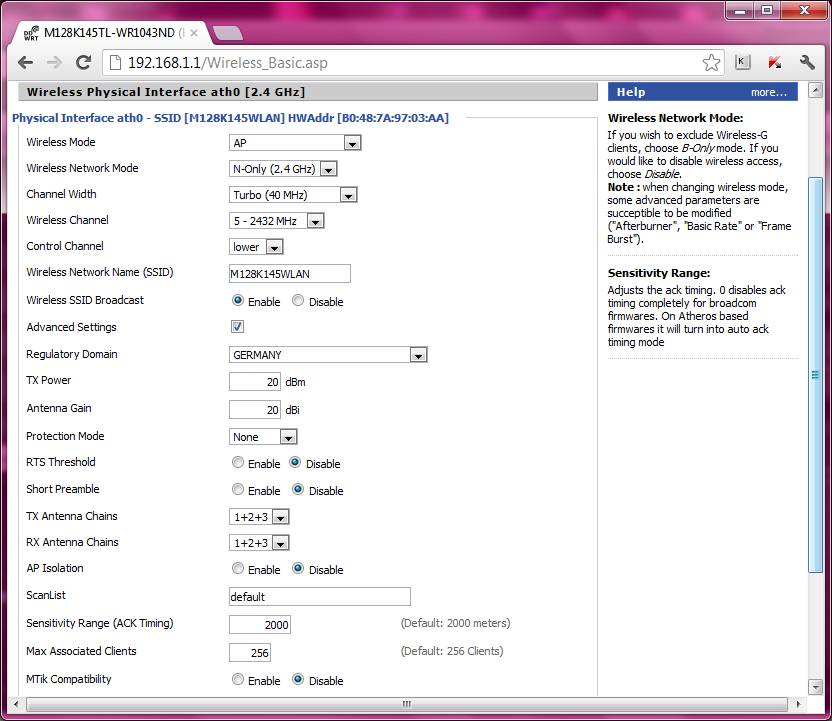Viewport: 832px width, 721px height.
Task: Uncheck the Advanced Settings checkbox
Action: coord(238,327)
